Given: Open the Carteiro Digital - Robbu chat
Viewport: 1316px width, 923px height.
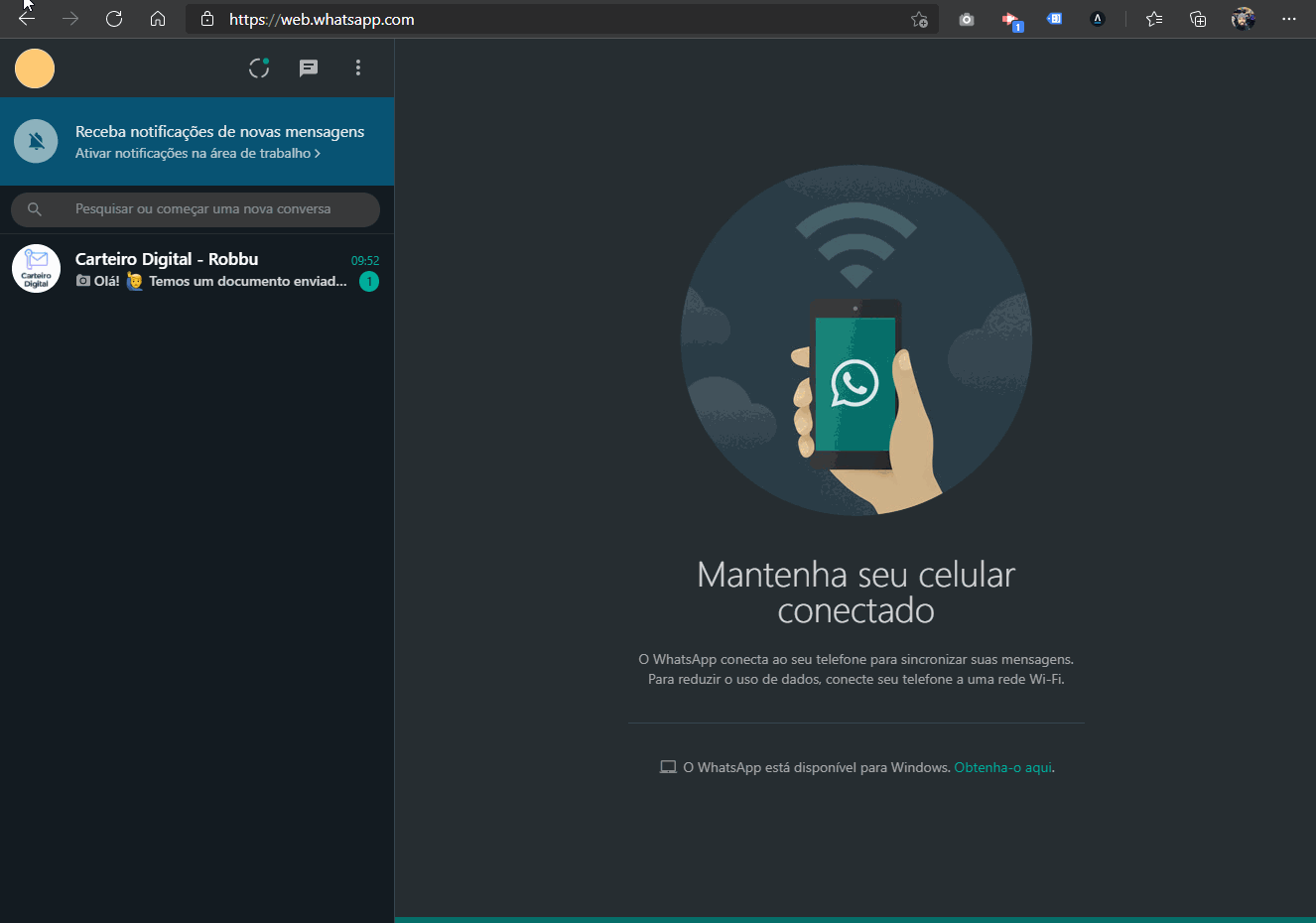Looking at the screenshot, I should point(198,269).
